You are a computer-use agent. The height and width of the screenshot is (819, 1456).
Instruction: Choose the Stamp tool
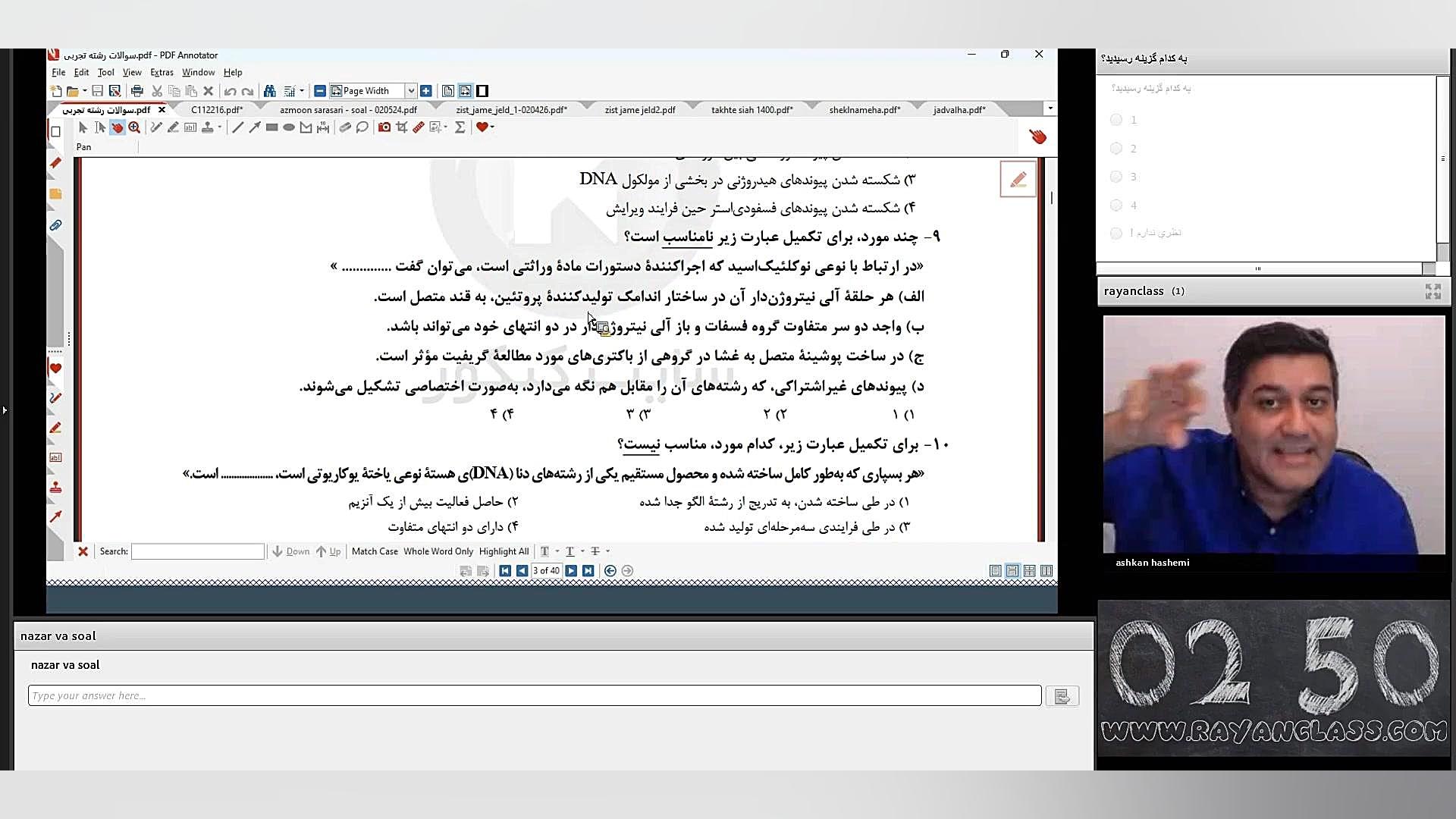[x=207, y=127]
